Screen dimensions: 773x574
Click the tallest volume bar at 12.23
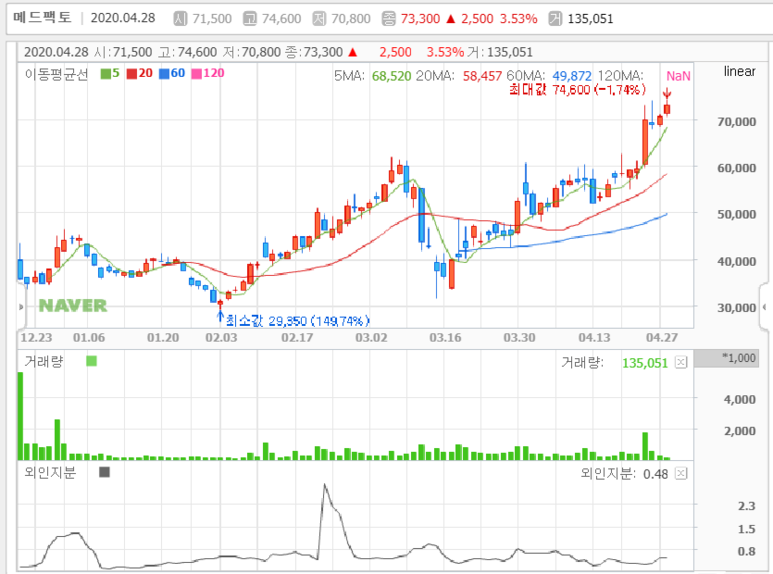21,416
